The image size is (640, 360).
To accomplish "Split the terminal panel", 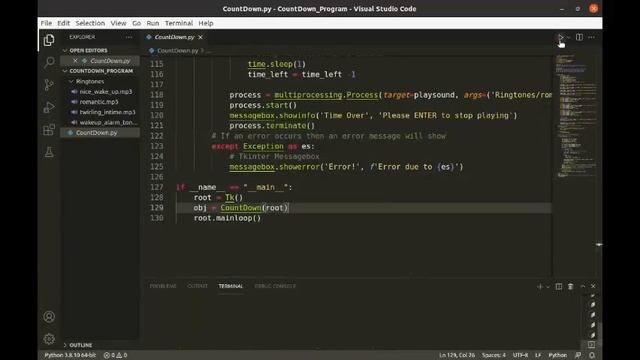I will click(x=559, y=287).
